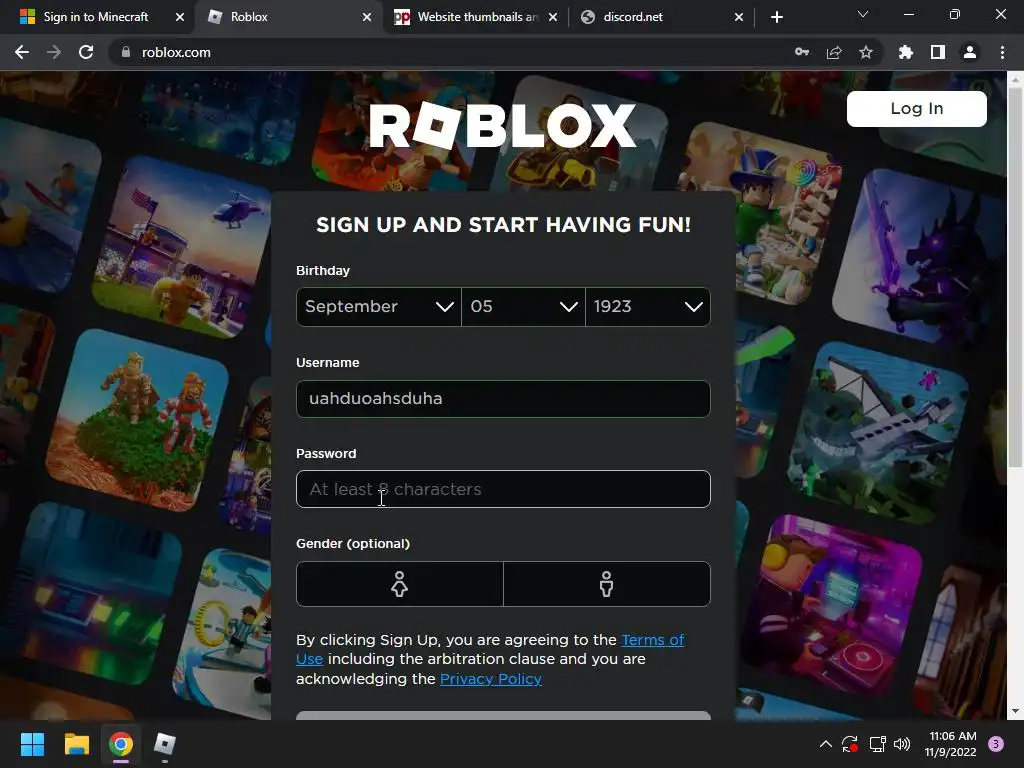Close the Chrome window

coord(1000,14)
